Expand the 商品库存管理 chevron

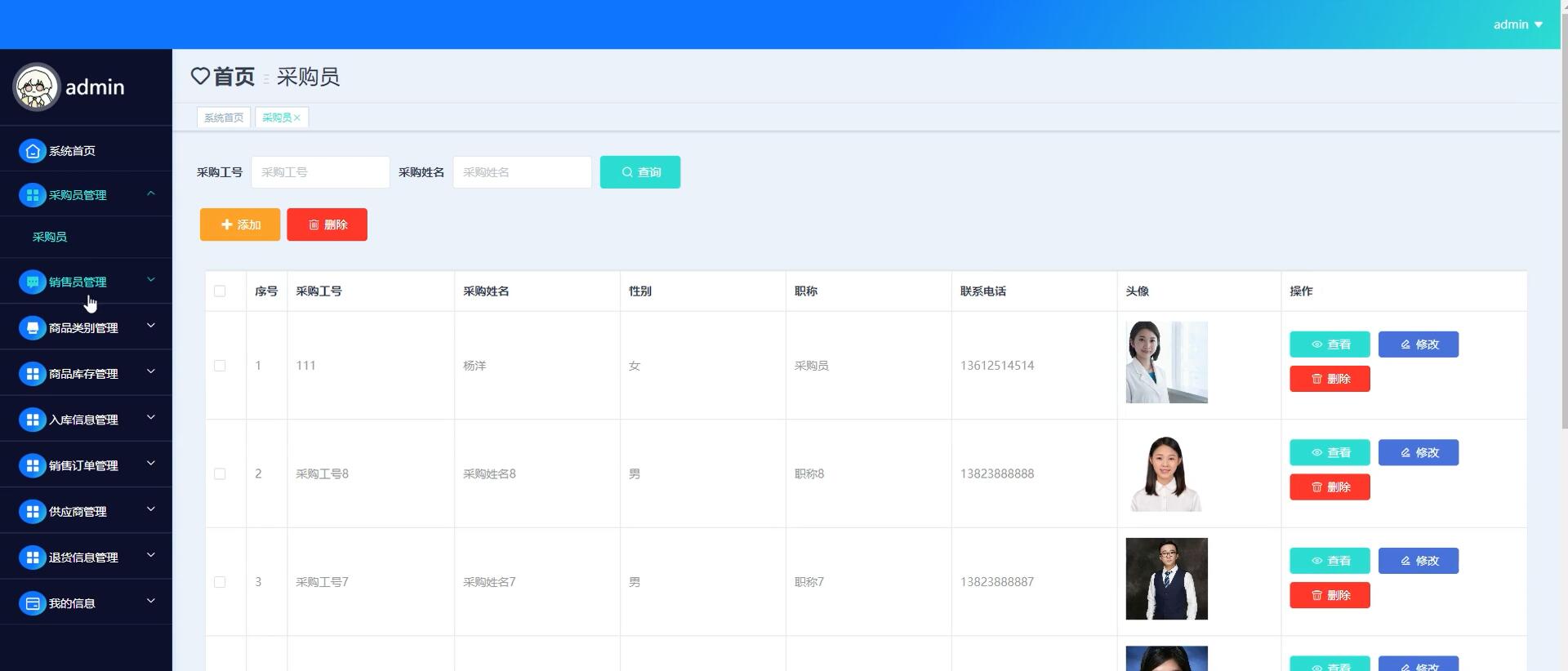(x=151, y=371)
